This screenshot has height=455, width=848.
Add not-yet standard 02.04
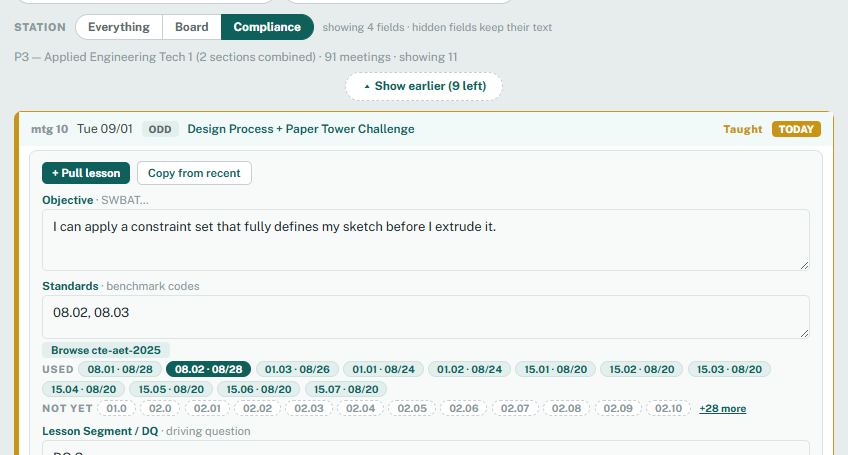(360, 408)
